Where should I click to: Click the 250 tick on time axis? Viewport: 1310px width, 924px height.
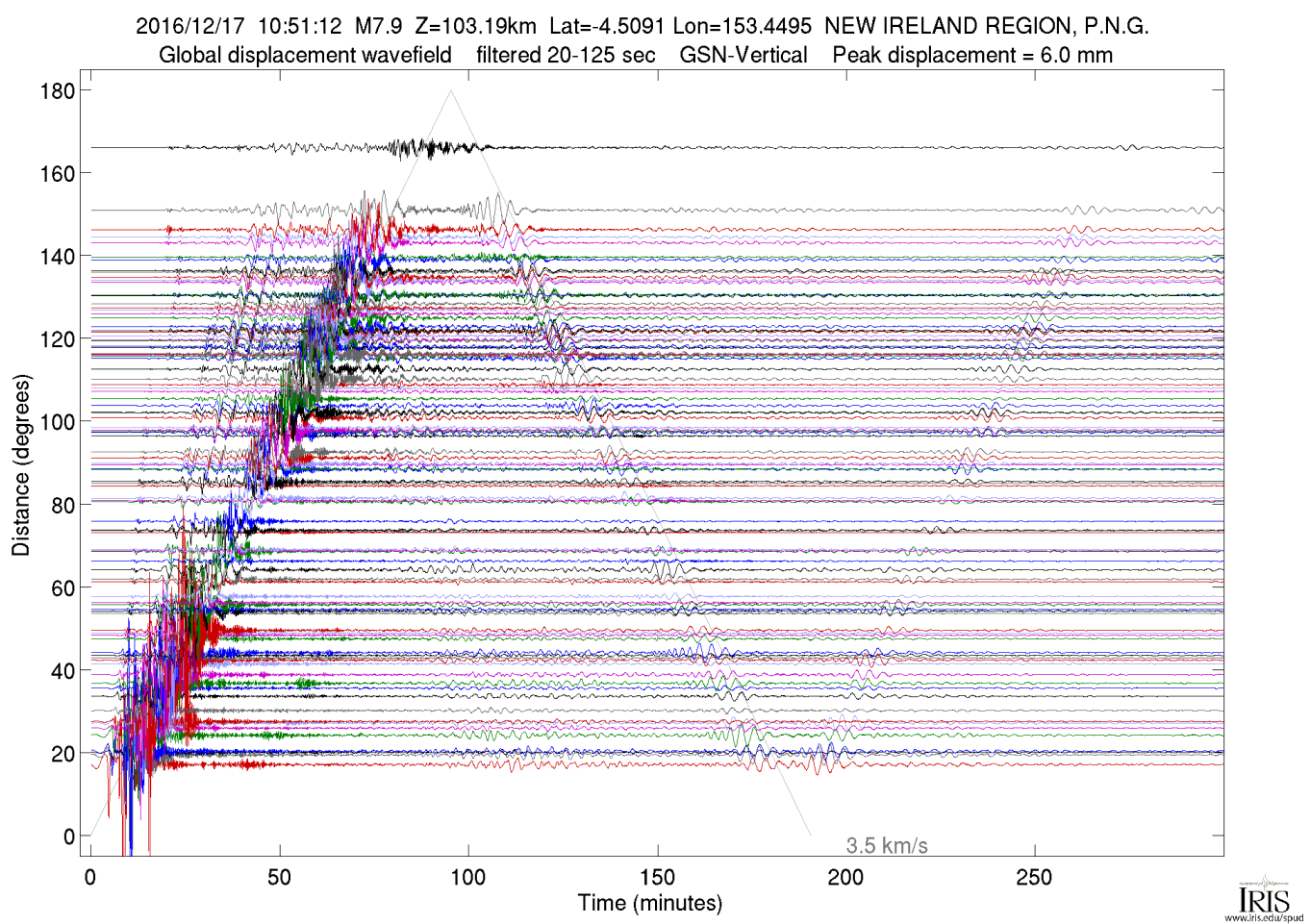pos(1035,878)
